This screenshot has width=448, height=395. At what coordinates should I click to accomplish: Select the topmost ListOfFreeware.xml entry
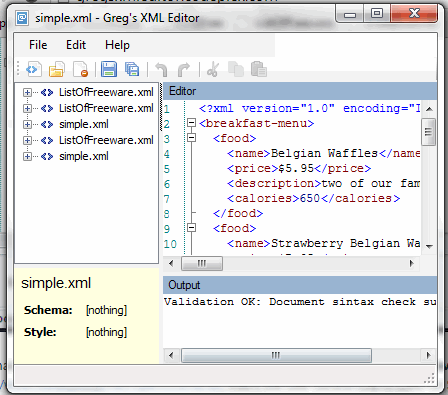(x=106, y=92)
